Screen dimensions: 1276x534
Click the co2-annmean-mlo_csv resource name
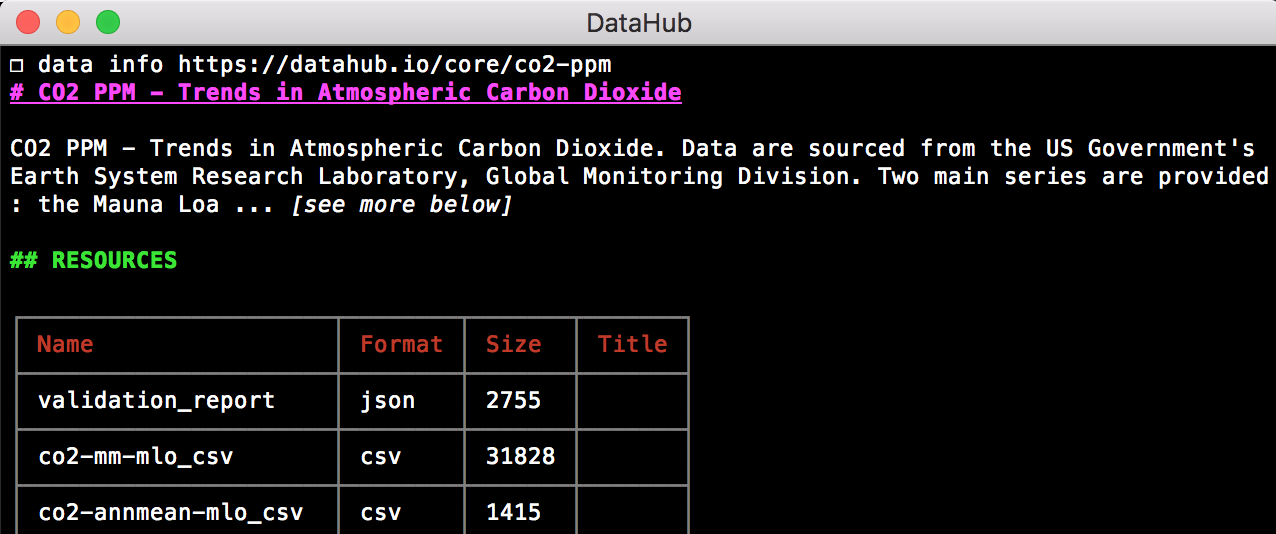[x=170, y=513]
